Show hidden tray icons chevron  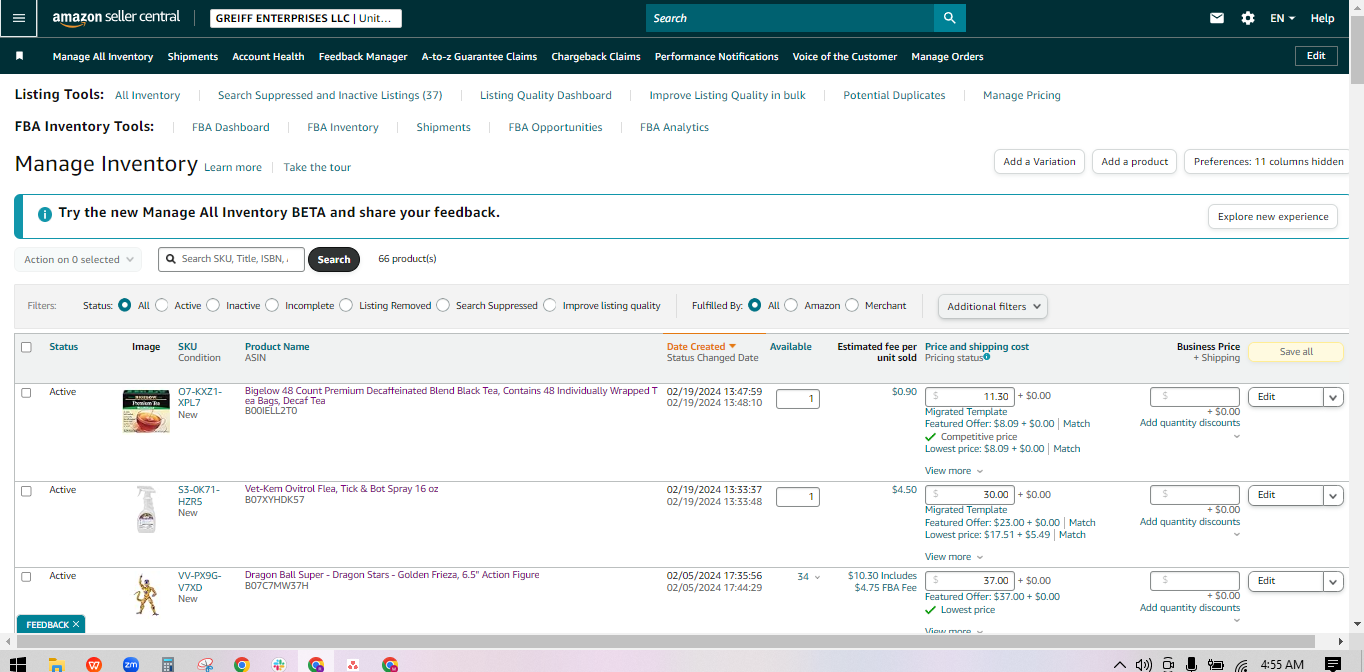tap(1120, 664)
